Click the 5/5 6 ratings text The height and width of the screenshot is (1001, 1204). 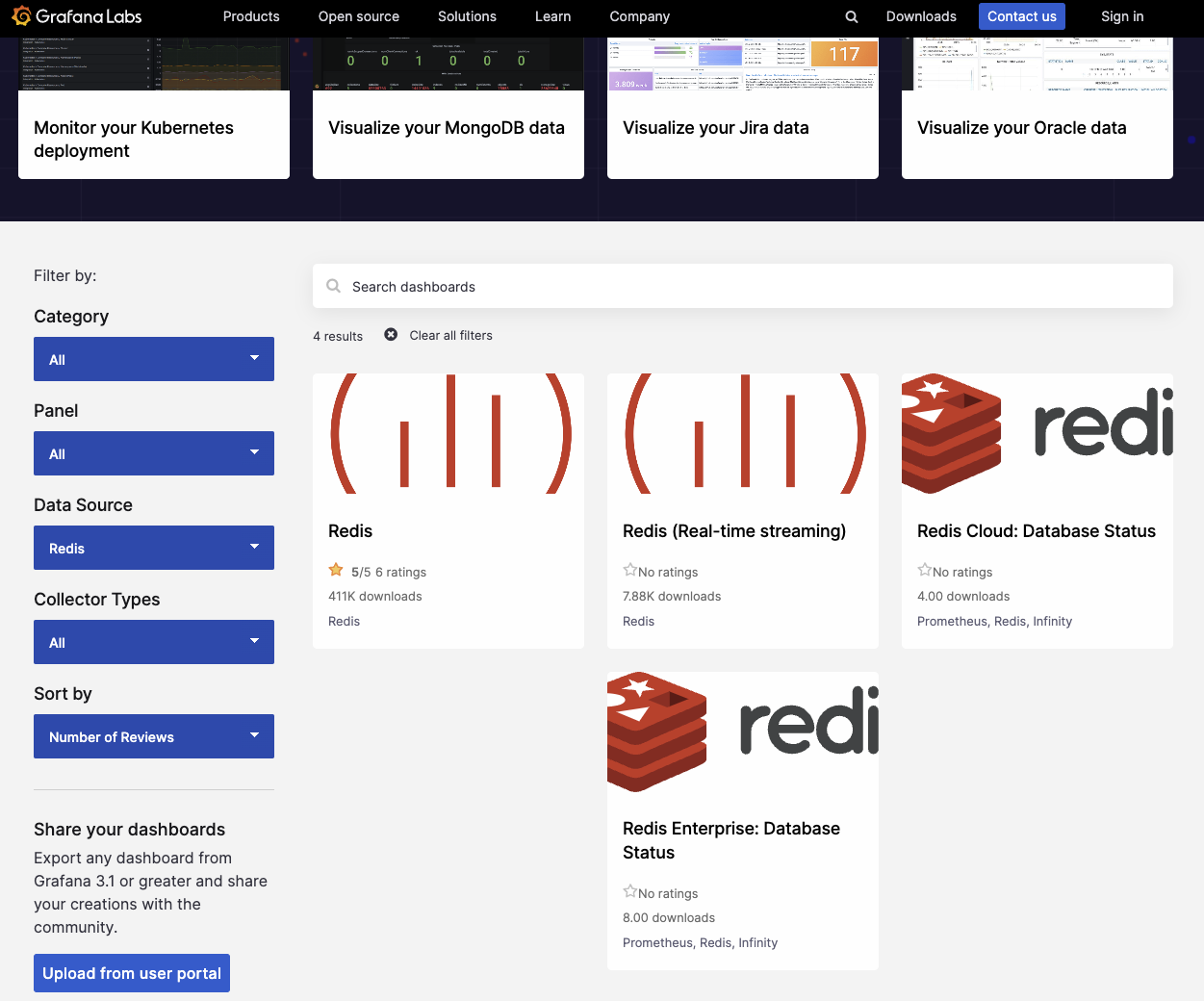pos(389,572)
